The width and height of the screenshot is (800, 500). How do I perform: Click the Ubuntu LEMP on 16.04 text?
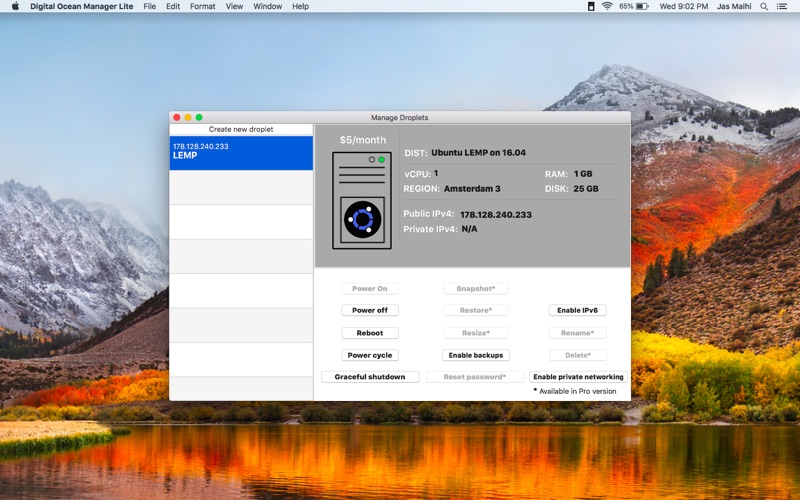point(479,153)
